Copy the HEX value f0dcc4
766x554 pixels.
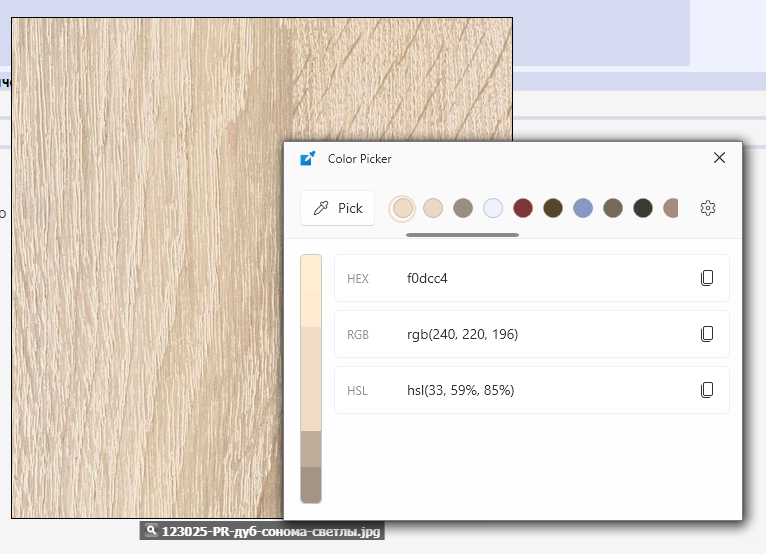pos(707,278)
